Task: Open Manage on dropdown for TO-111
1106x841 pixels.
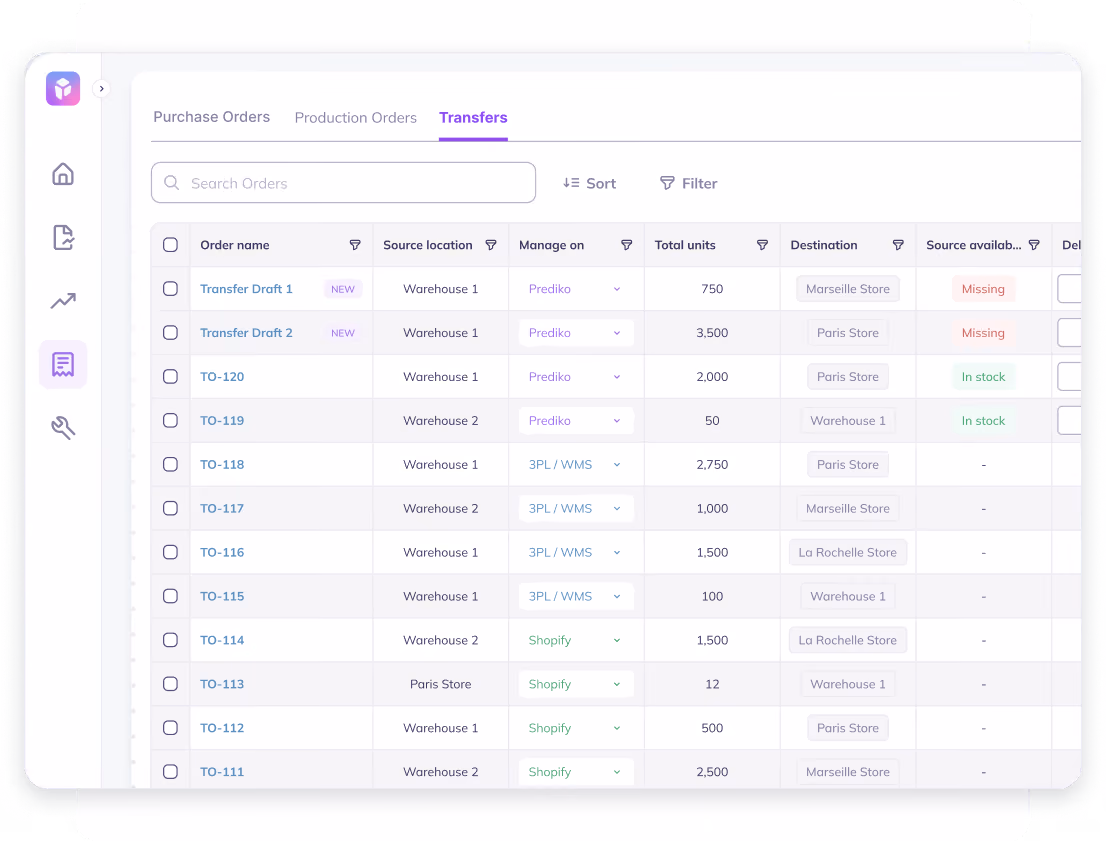Action: tap(576, 772)
